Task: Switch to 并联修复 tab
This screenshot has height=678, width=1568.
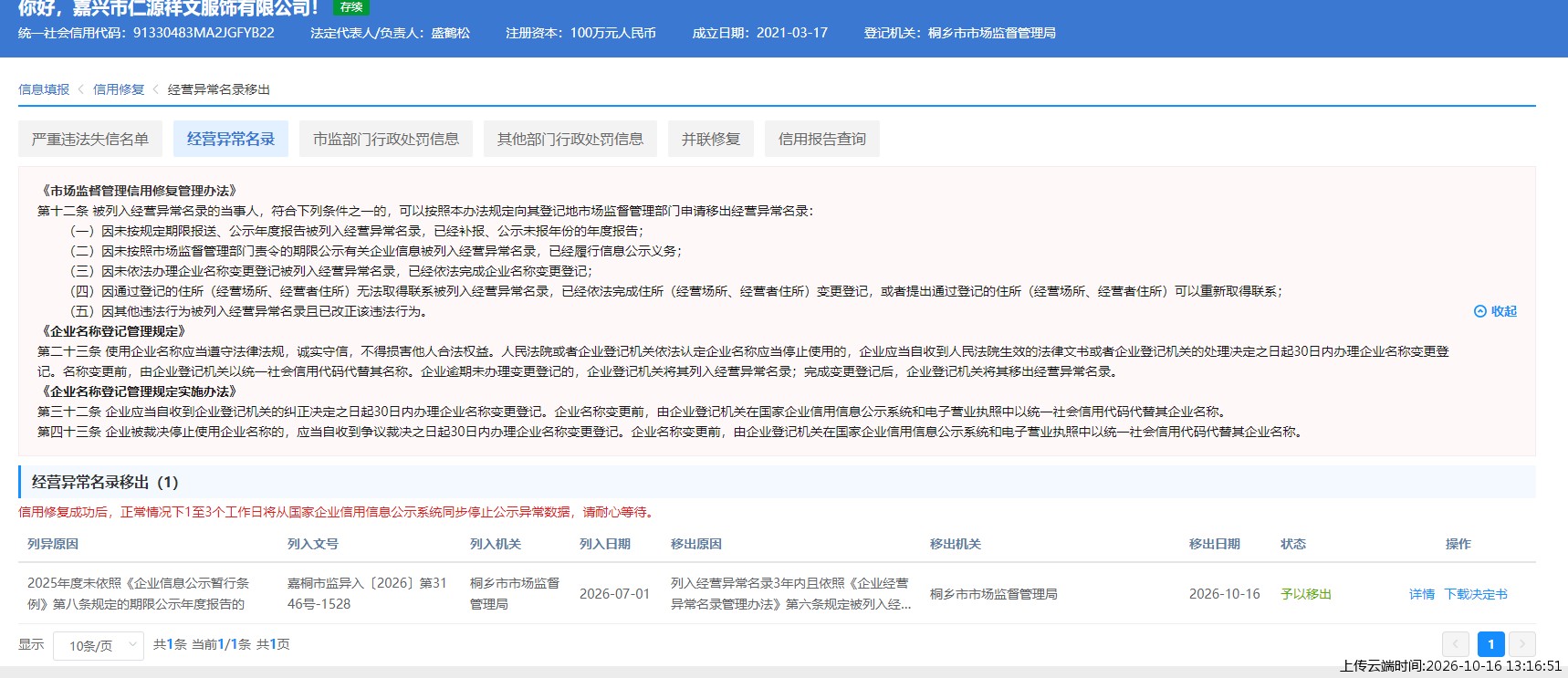Action: pos(711,139)
